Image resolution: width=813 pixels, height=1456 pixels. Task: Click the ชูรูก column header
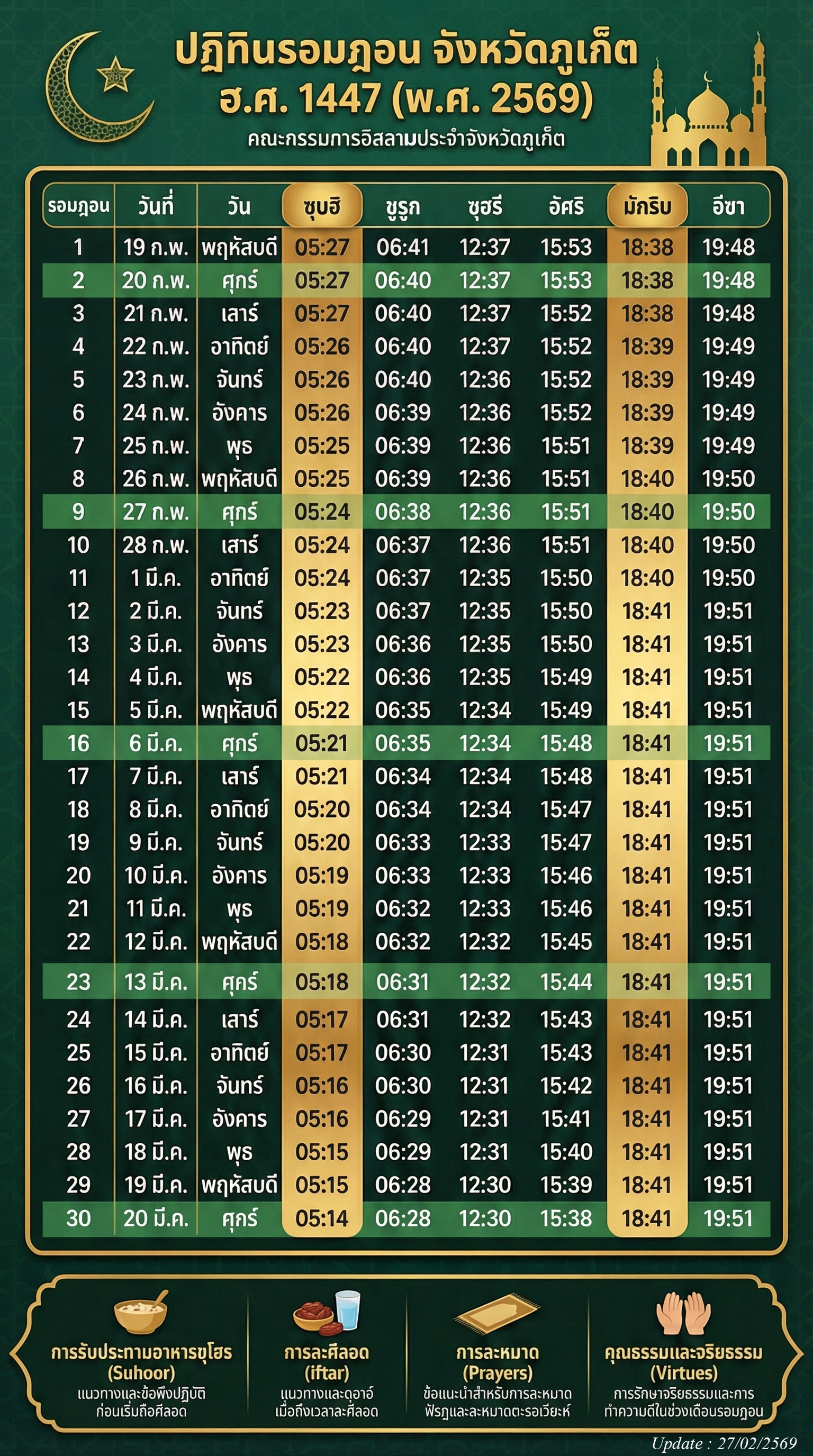coord(403,206)
